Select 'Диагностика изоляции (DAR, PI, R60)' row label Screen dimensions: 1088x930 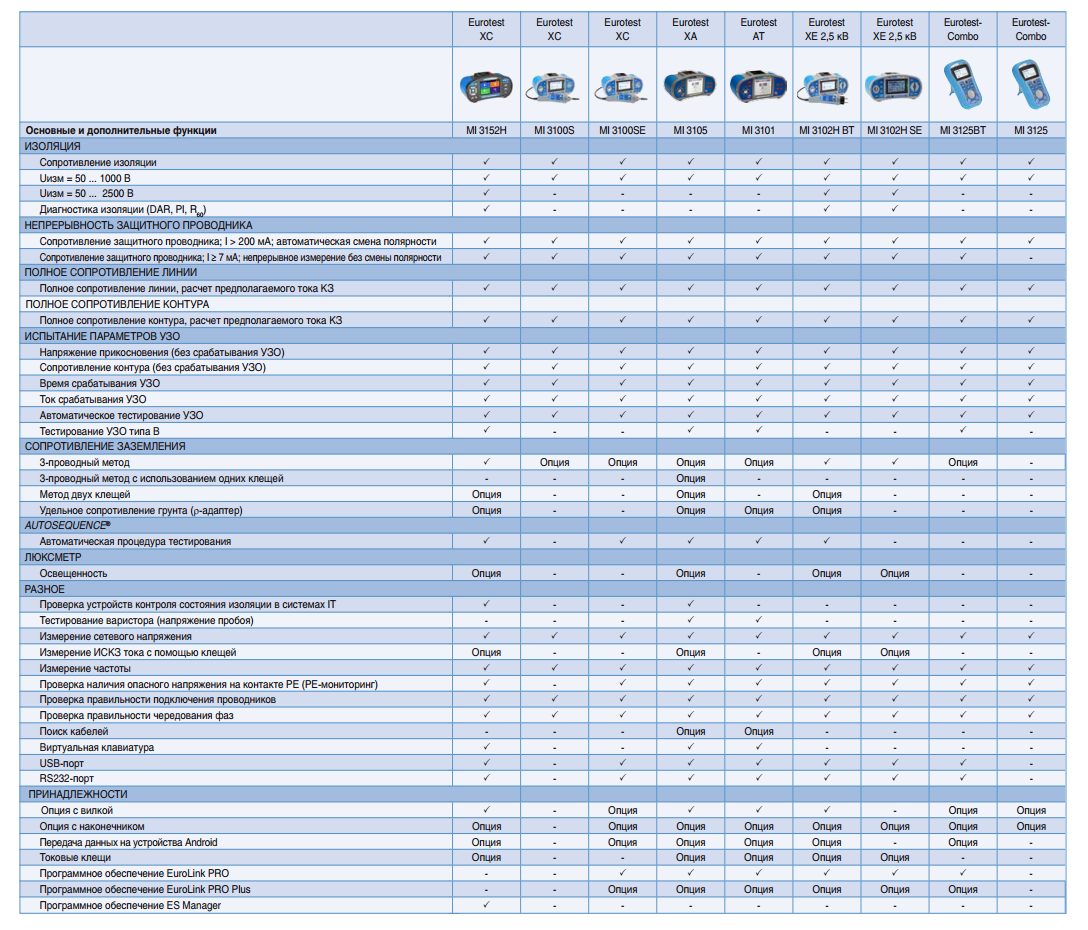(x=123, y=210)
